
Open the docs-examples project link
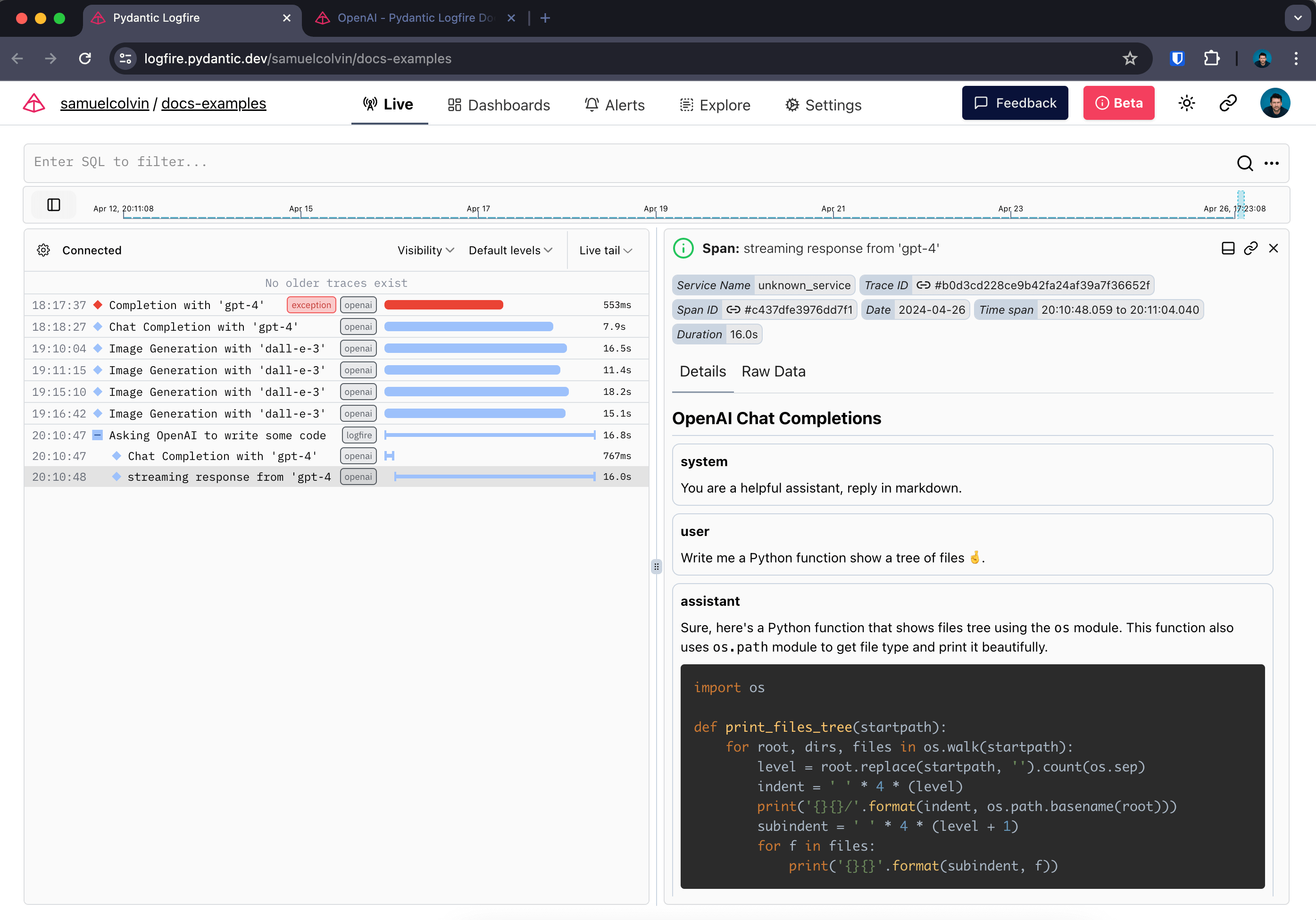213,104
